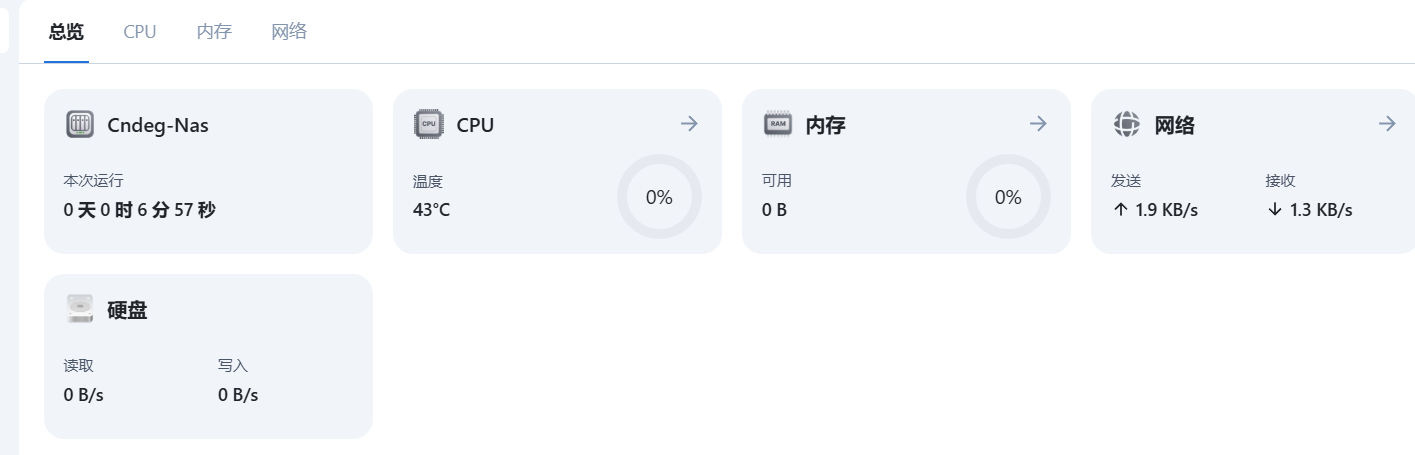Image resolution: width=1415 pixels, height=455 pixels.
Task: Click the uptime value text
Action: point(139,210)
